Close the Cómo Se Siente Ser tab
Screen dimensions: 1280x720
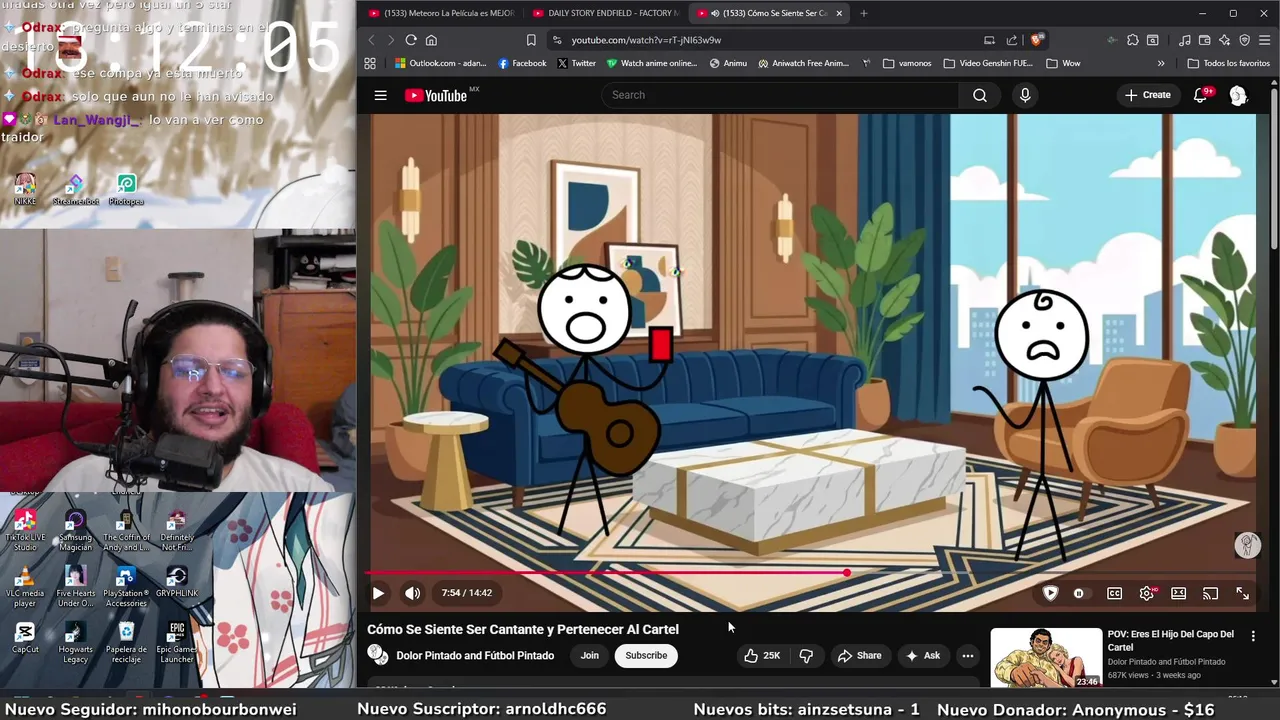coord(839,13)
